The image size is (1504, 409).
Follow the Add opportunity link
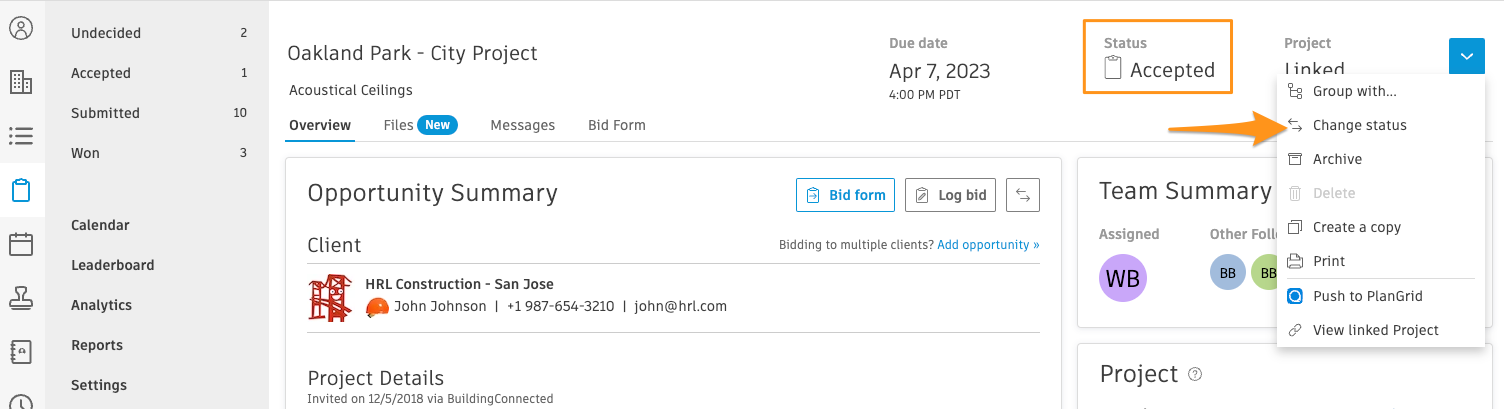coord(988,245)
